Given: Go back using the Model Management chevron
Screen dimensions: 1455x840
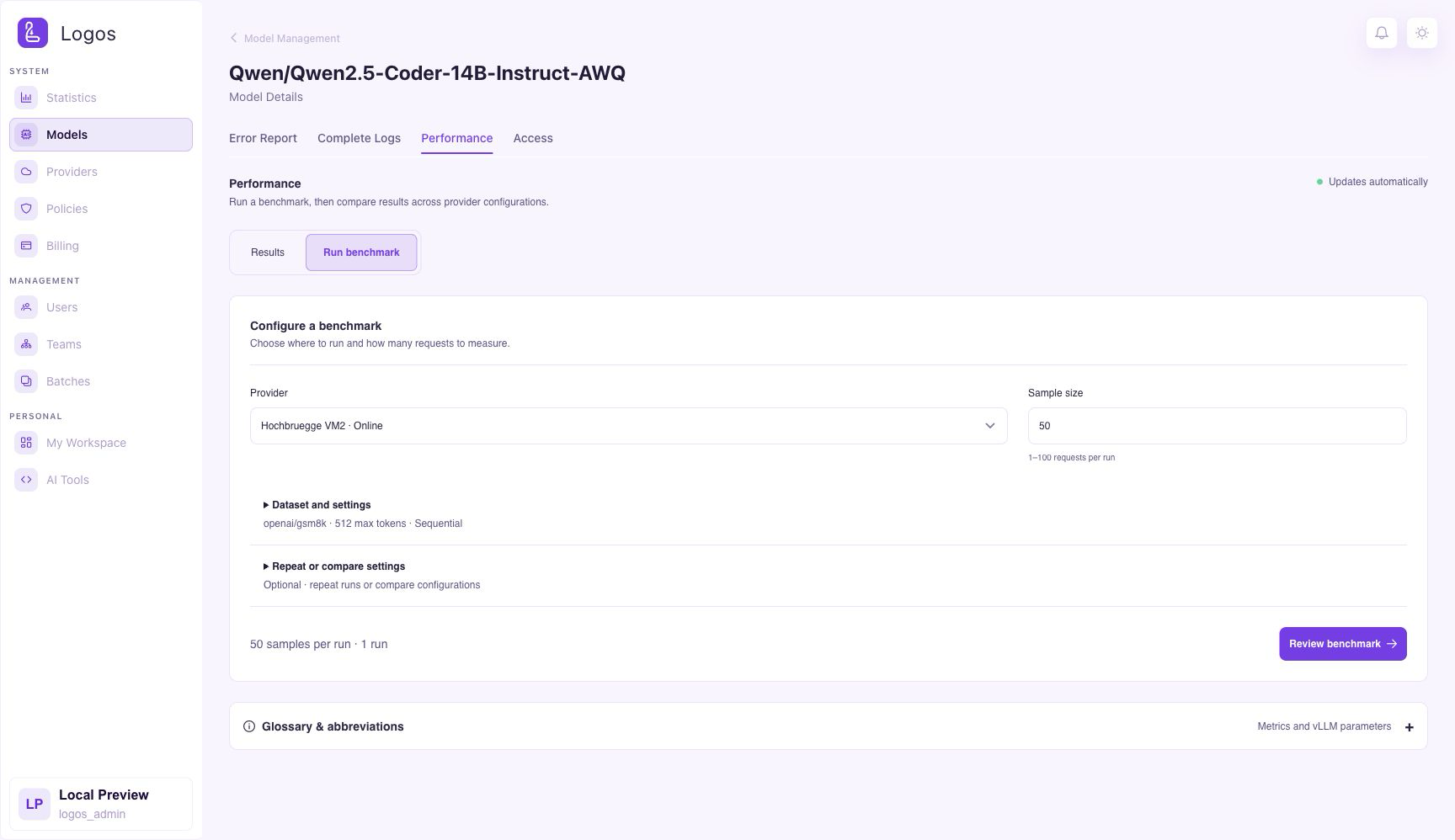Looking at the screenshot, I should [x=234, y=38].
